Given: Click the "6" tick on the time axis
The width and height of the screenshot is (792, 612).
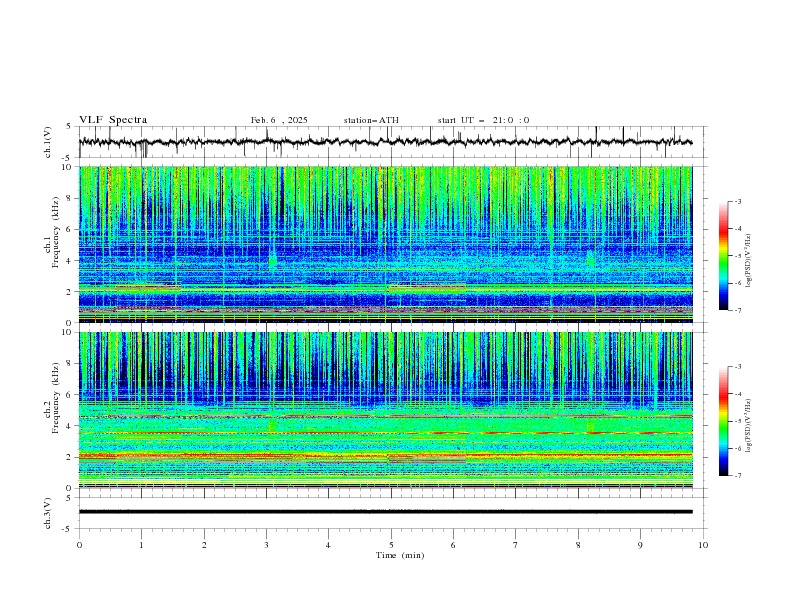Looking at the screenshot, I should pyautogui.click(x=453, y=545).
